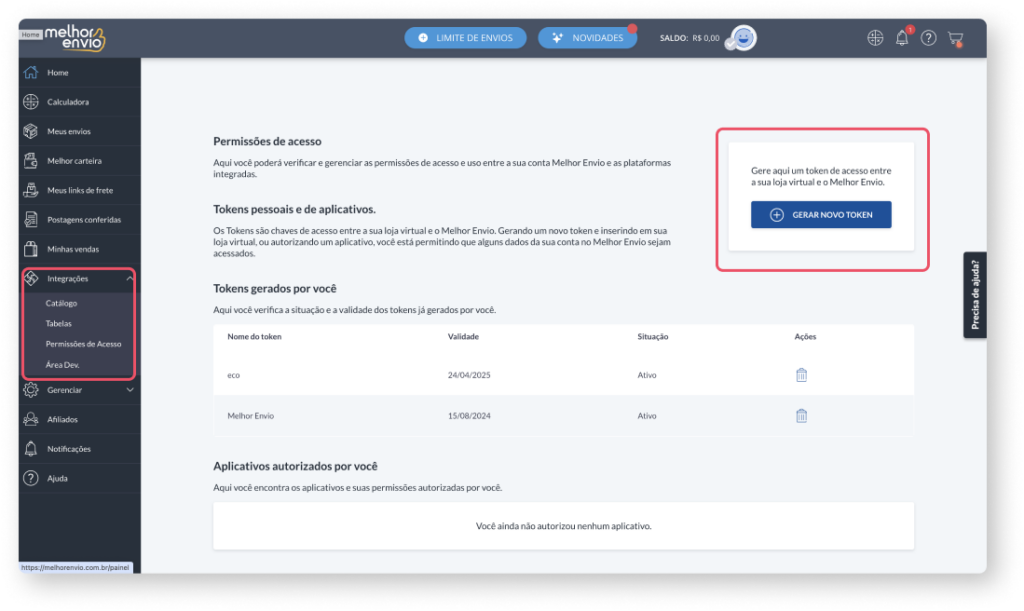Image resolution: width=1024 pixels, height=611 pixels.
Task: Open Calculadora from the sidebar
Action: tap(68, 102)
